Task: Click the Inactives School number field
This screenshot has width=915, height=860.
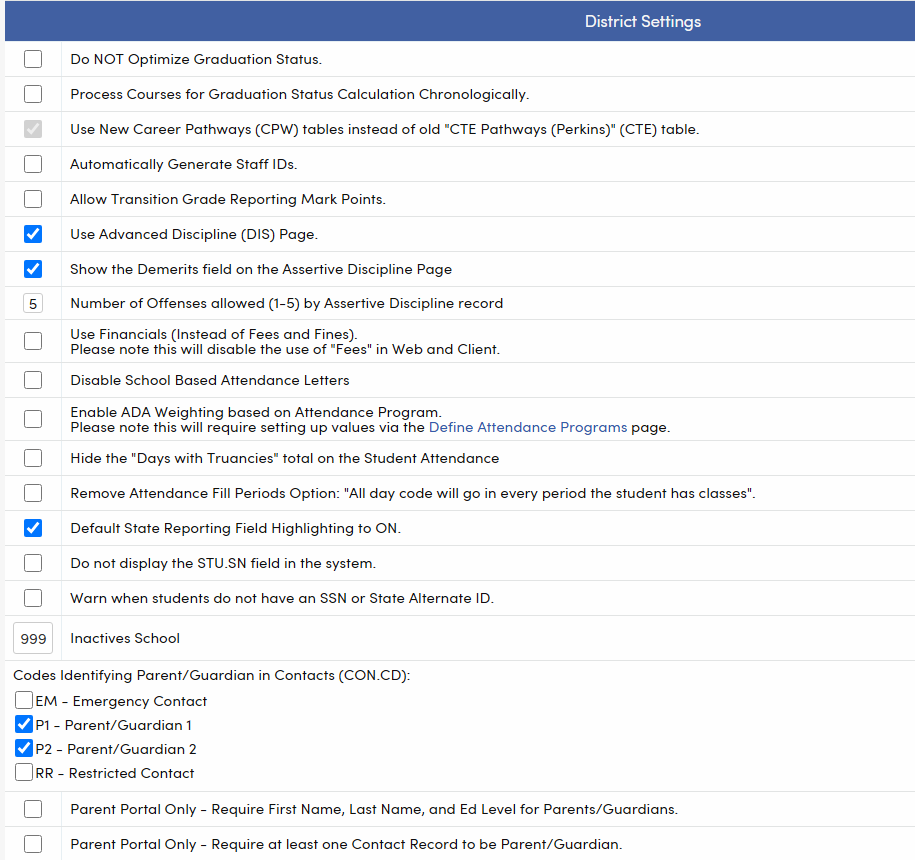Action: pyautogui.click(x=33, y=638)
